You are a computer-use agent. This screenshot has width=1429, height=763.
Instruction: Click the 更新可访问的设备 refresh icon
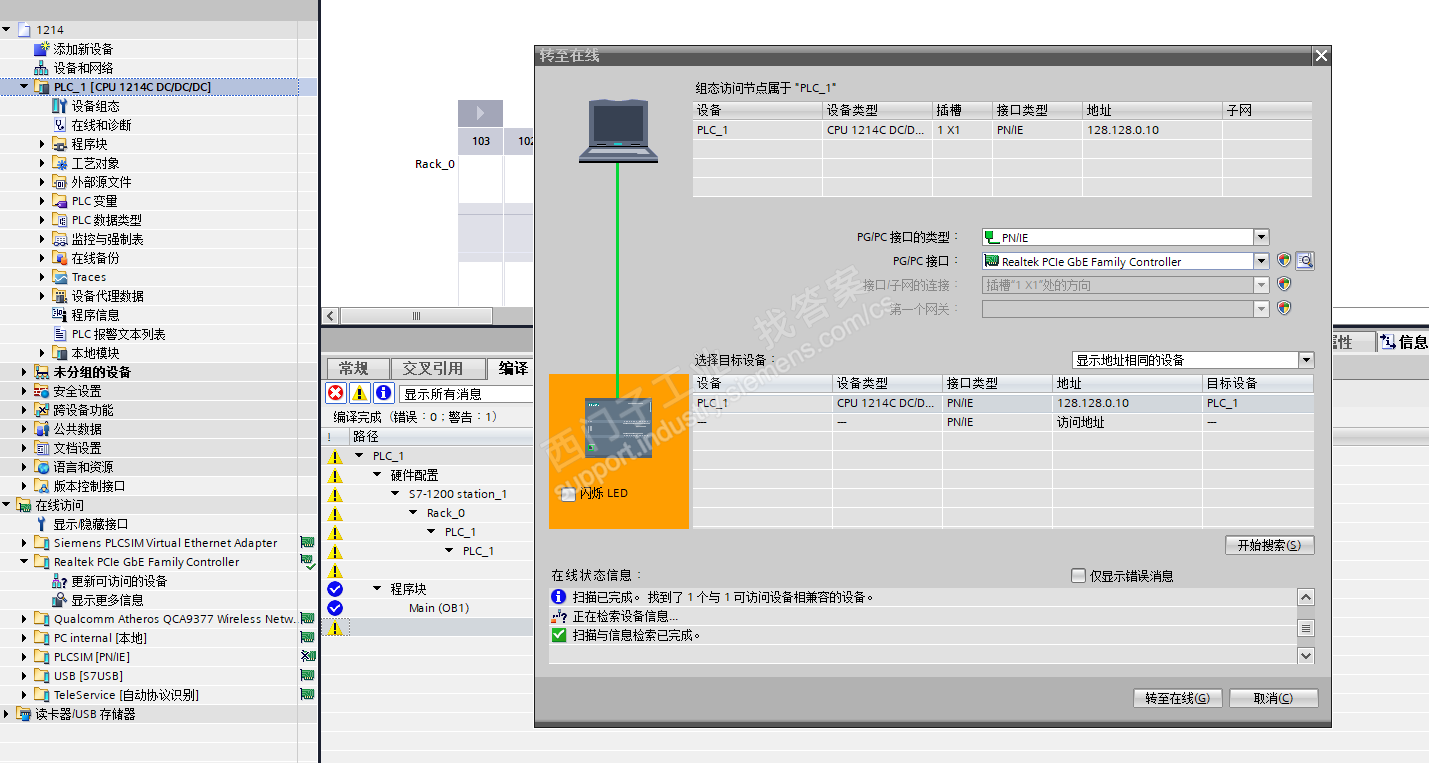coord(59,581)
